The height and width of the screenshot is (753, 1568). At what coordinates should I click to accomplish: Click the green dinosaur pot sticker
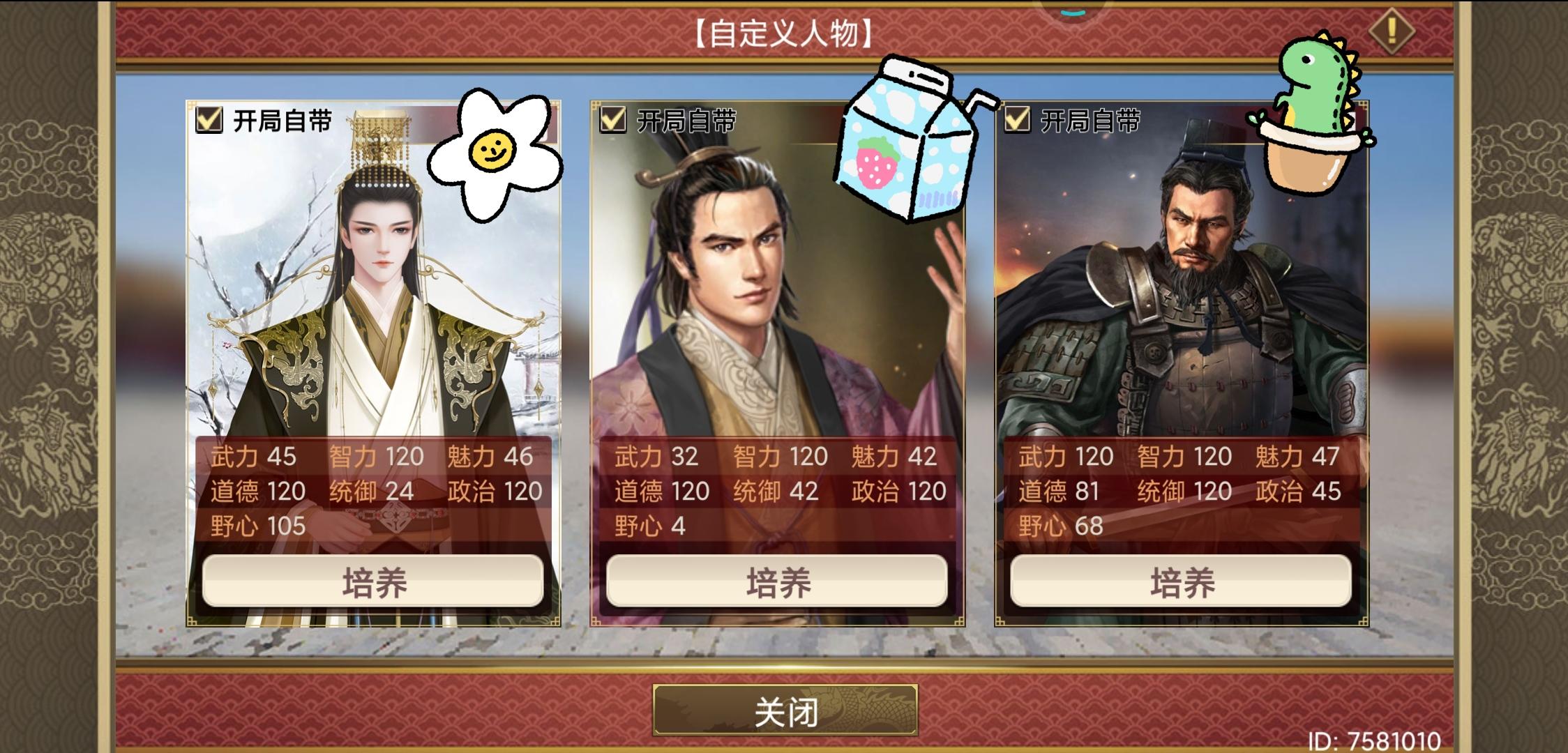click(1309, 112)
